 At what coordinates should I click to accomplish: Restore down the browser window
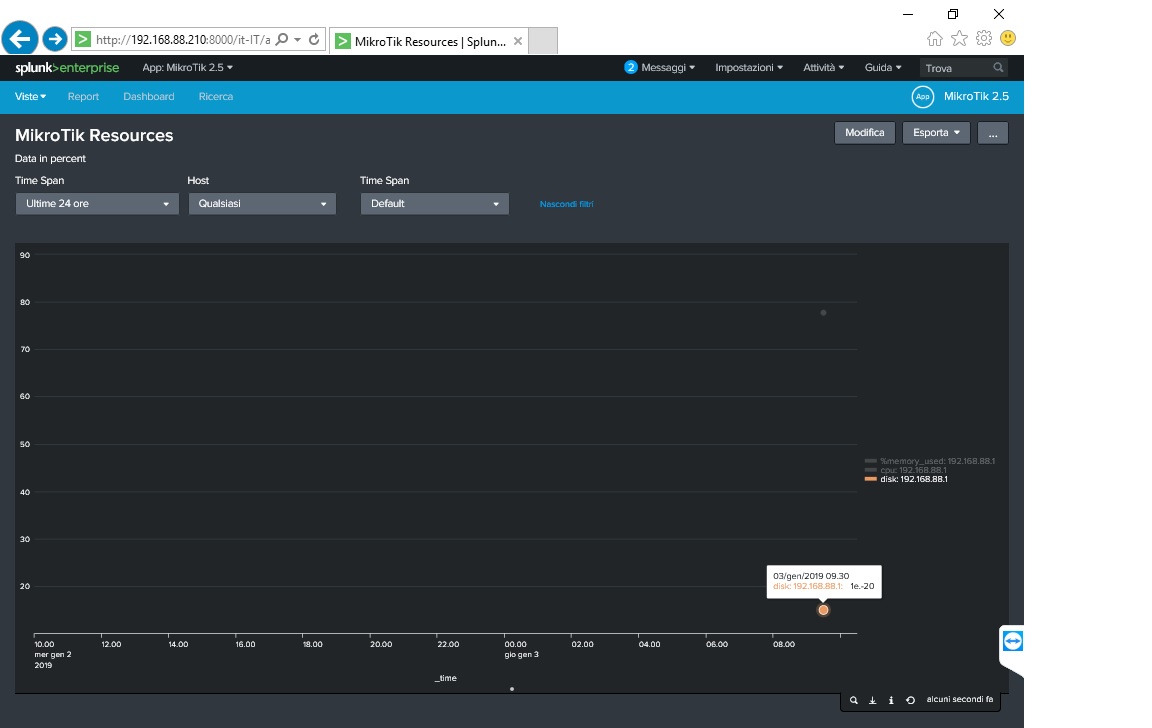pyautogui.click(x=953, y=14)
